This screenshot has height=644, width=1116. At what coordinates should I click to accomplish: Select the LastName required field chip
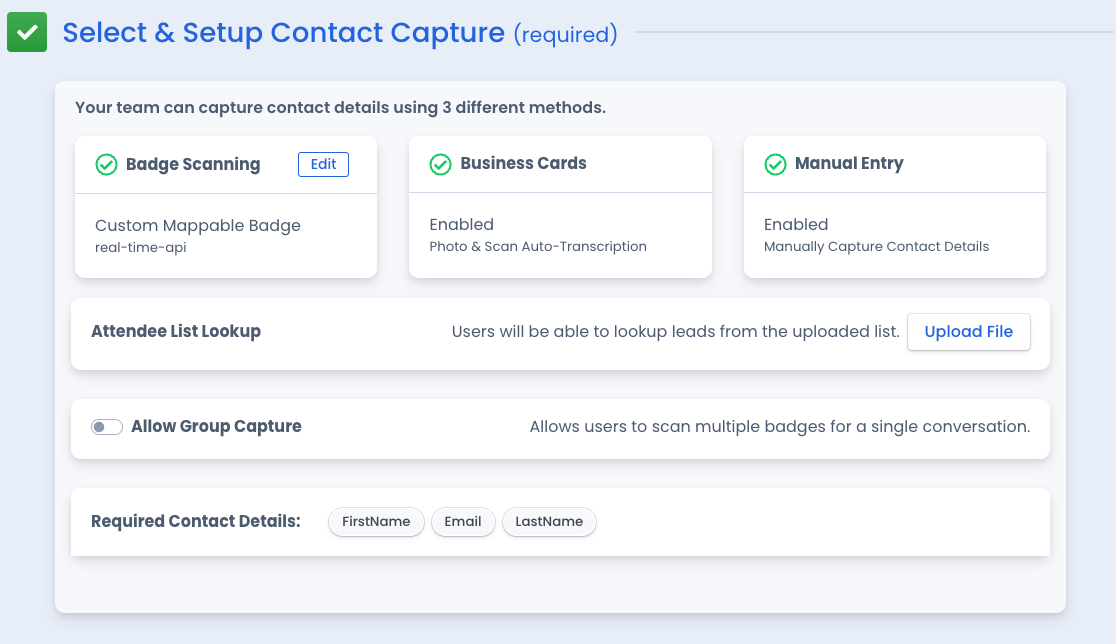point(549,522)
